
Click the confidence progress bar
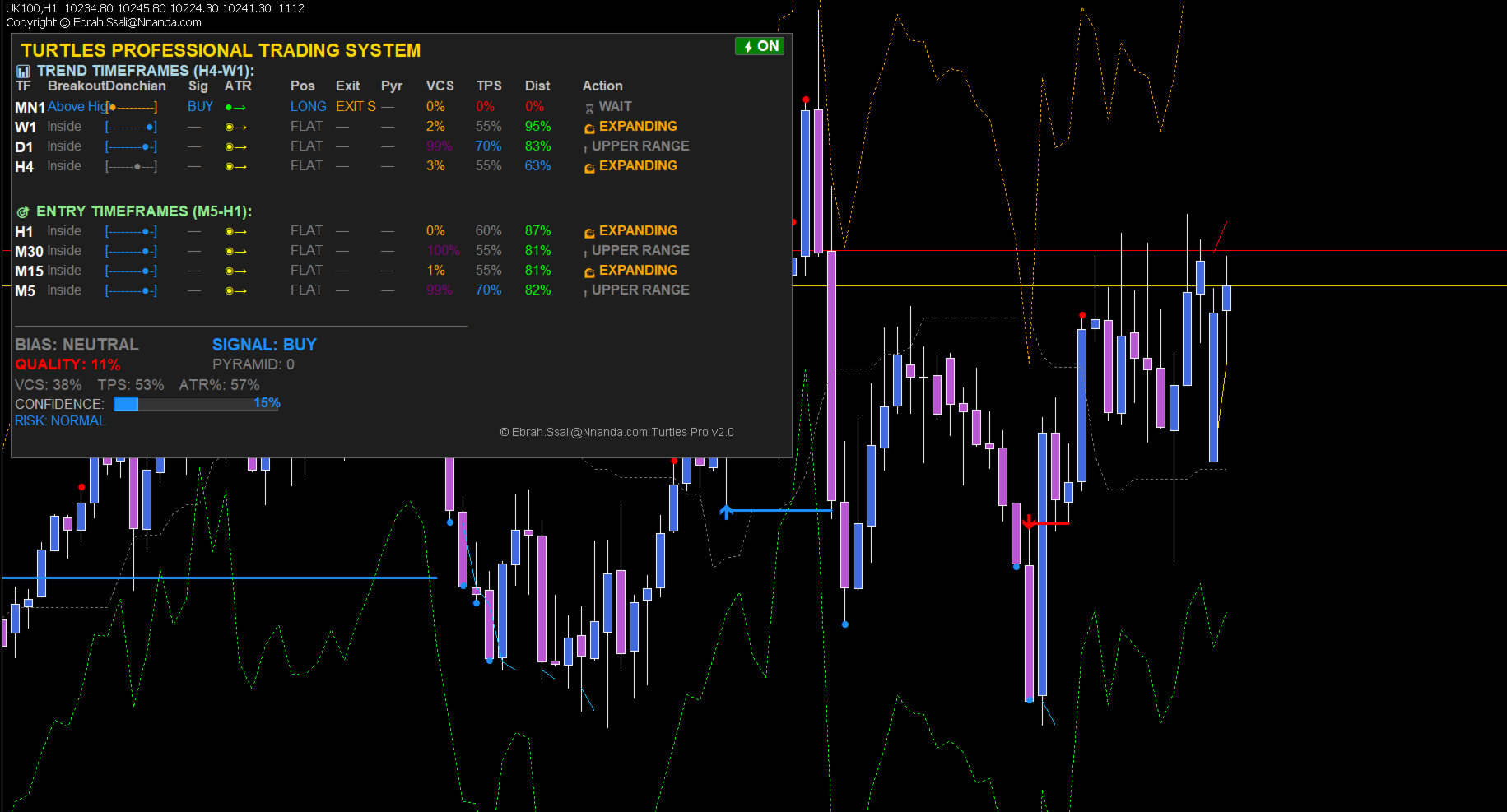(196, 404)
